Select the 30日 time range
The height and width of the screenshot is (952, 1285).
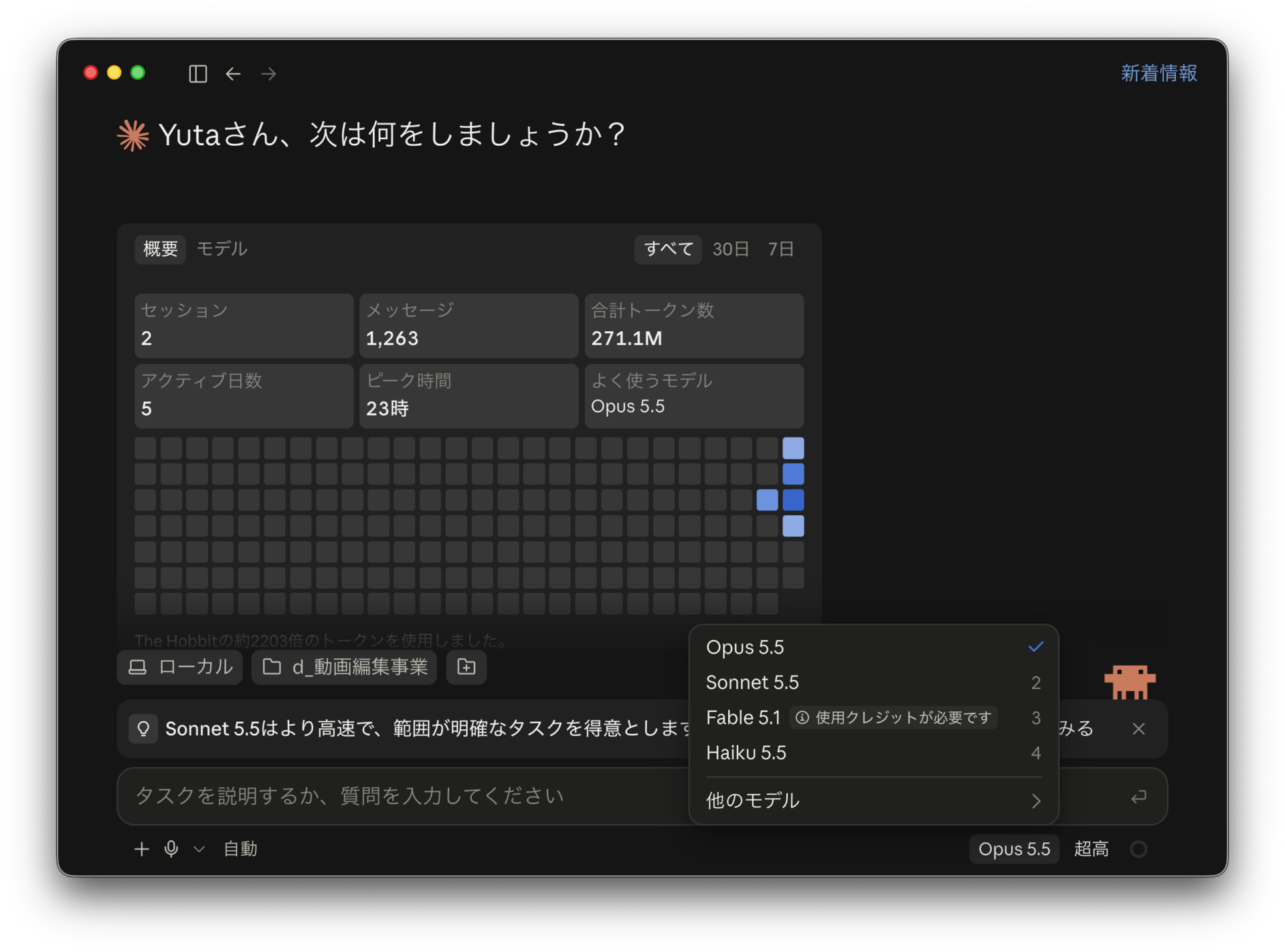(730, 249)
